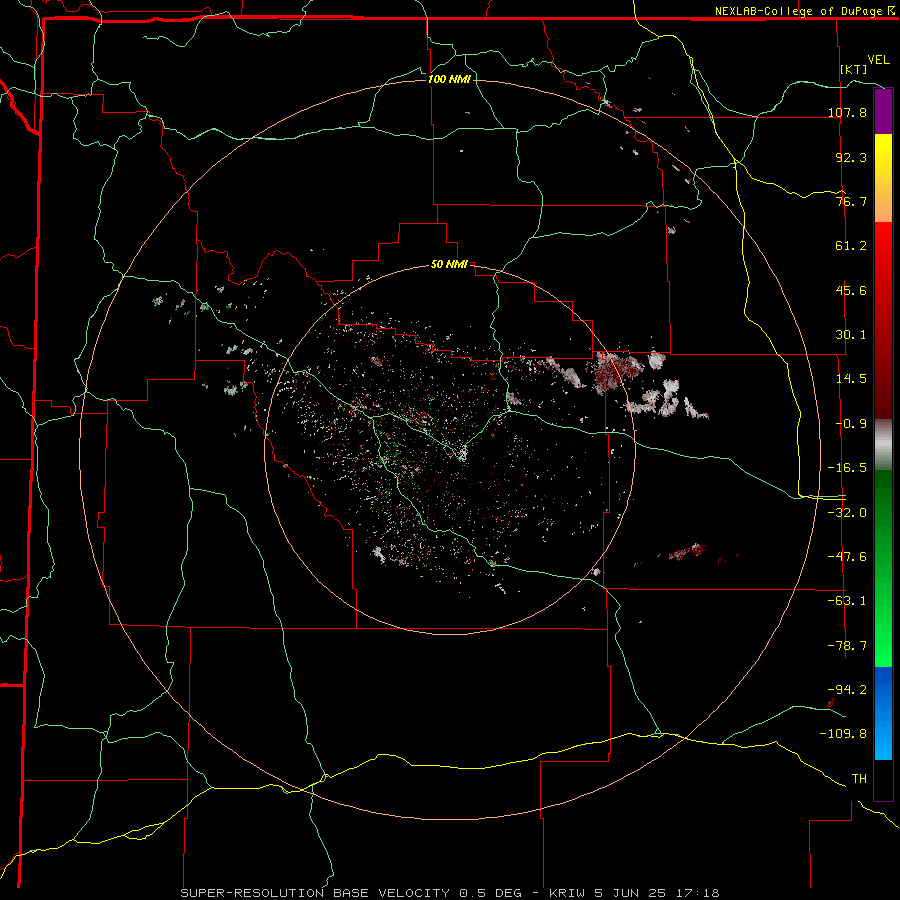900x900 pixels.
Task: Pick the purple segment of the color bar
Action: point(883,111)
